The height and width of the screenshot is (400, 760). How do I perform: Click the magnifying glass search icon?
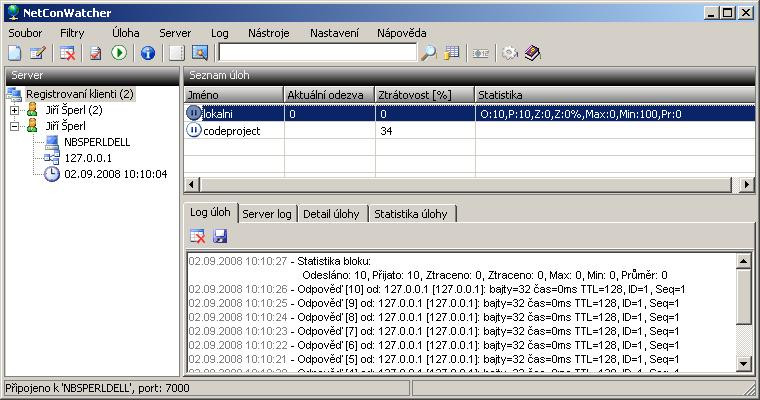coord(428,53)
